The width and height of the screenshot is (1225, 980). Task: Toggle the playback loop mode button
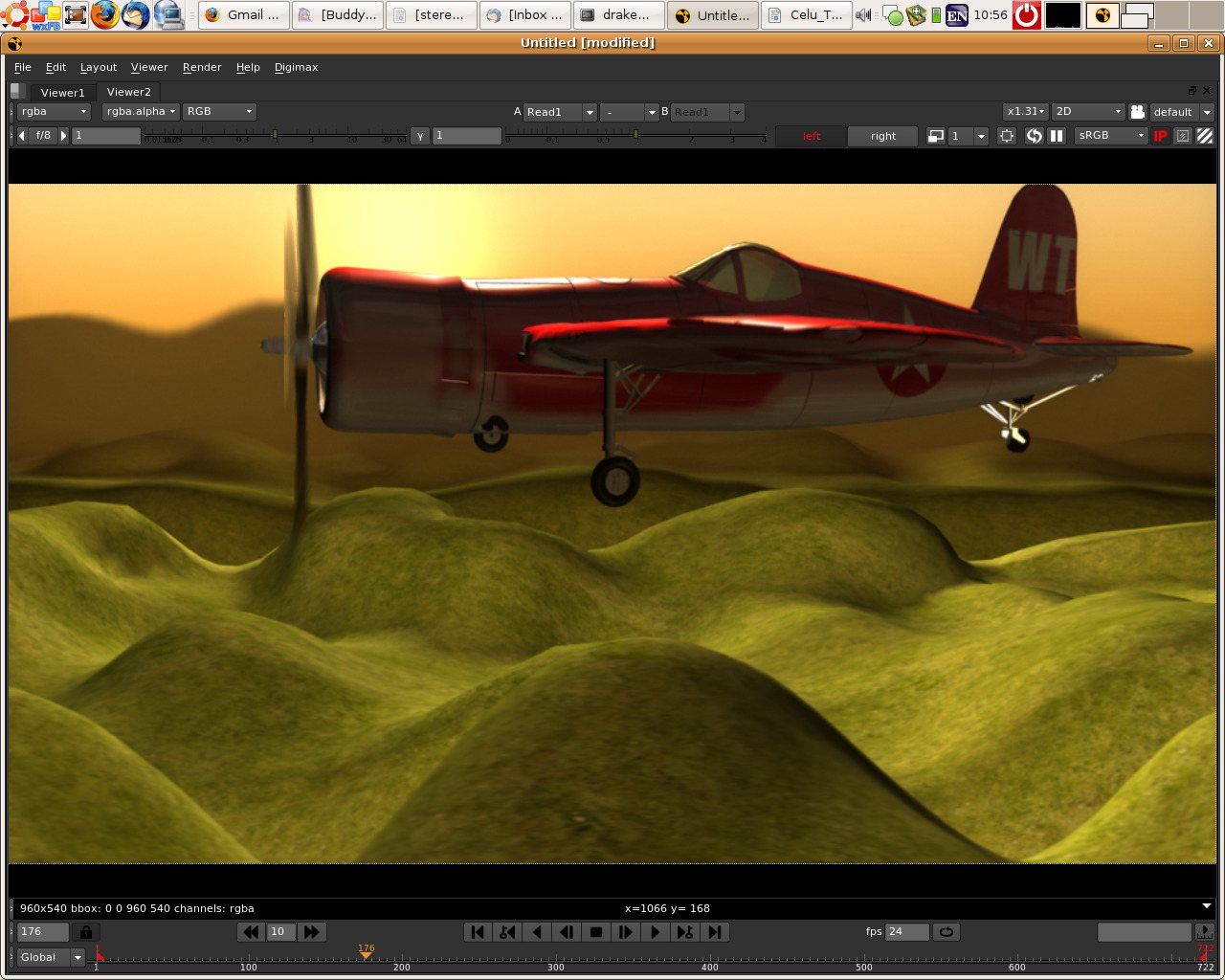point(947,932)
